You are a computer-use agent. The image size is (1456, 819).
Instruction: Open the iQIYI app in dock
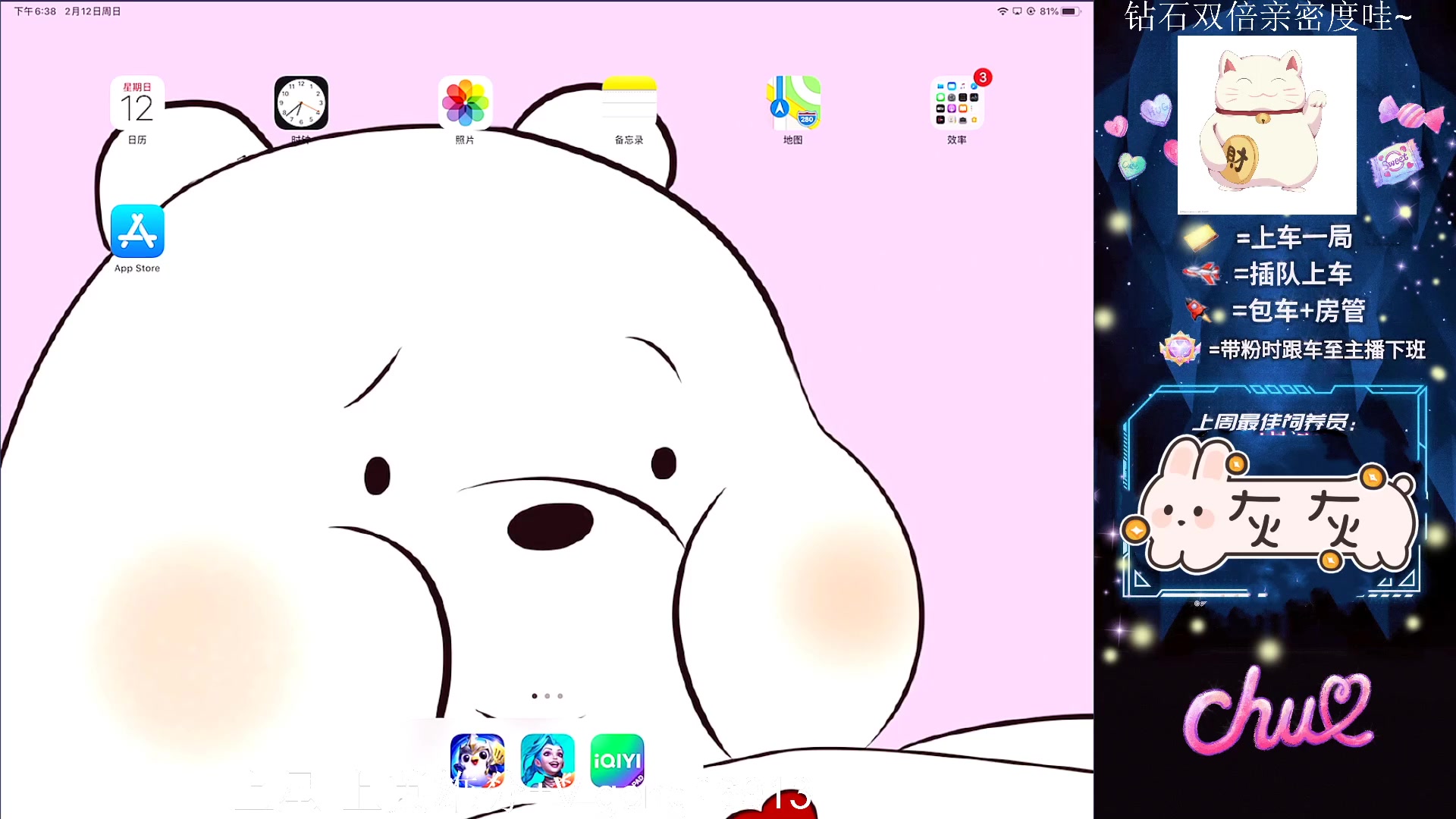point(617,760)
